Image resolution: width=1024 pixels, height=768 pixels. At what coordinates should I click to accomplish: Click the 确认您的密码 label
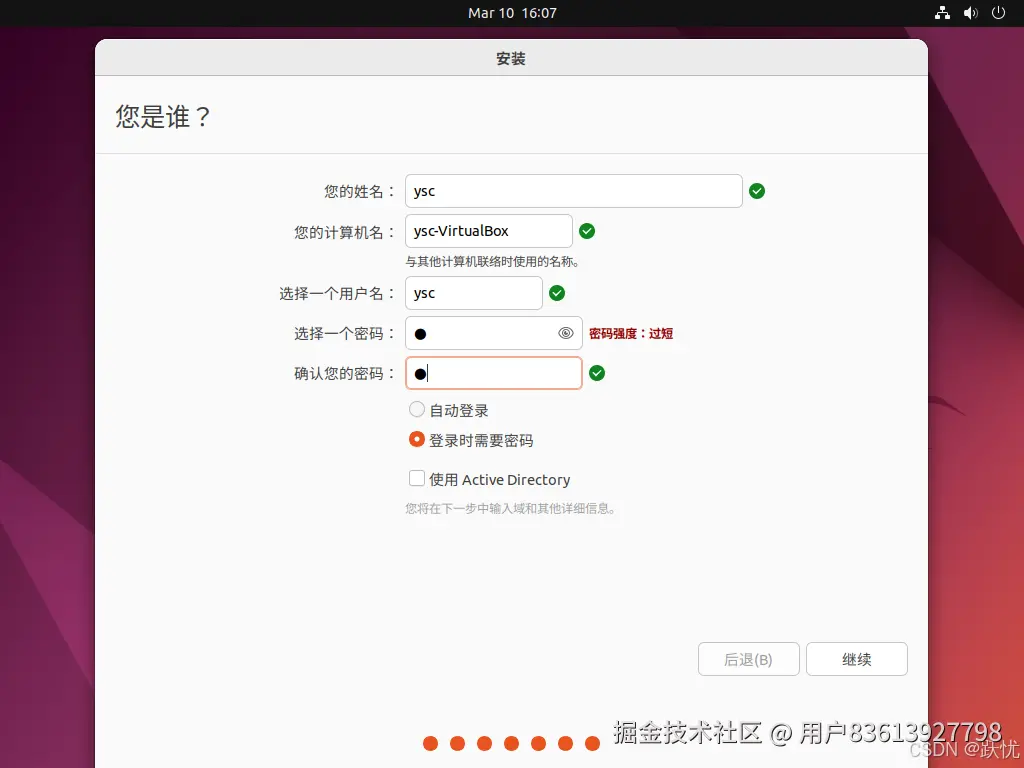[345, 374]
